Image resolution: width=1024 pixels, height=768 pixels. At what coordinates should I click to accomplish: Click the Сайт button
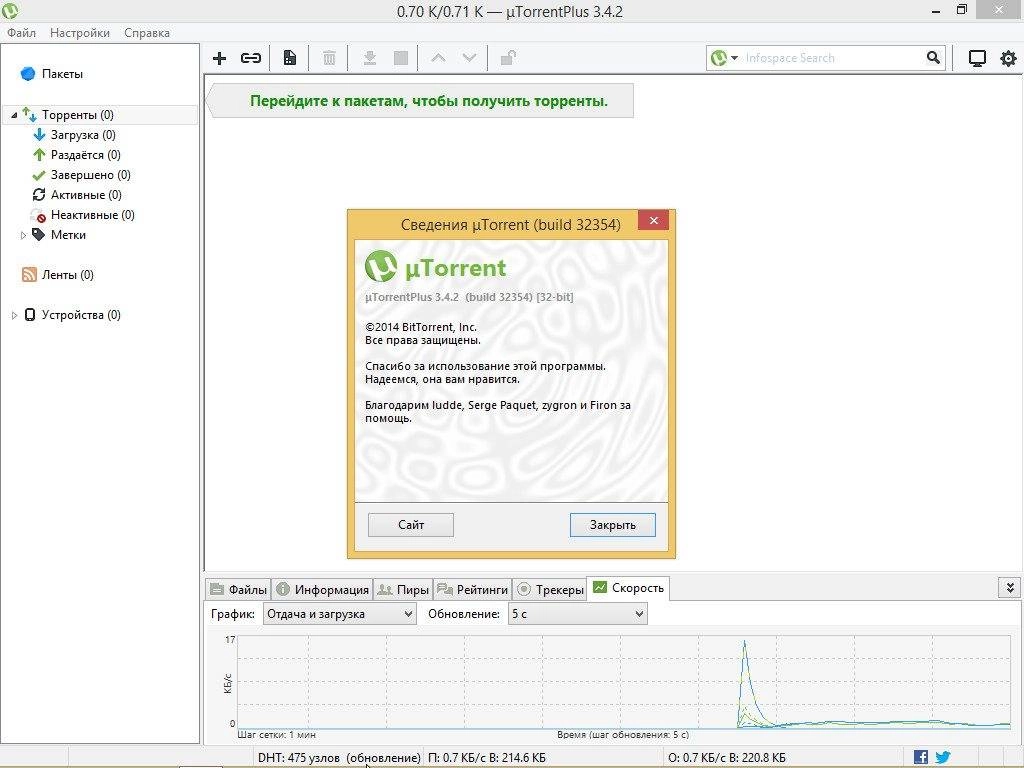point(411,524)
